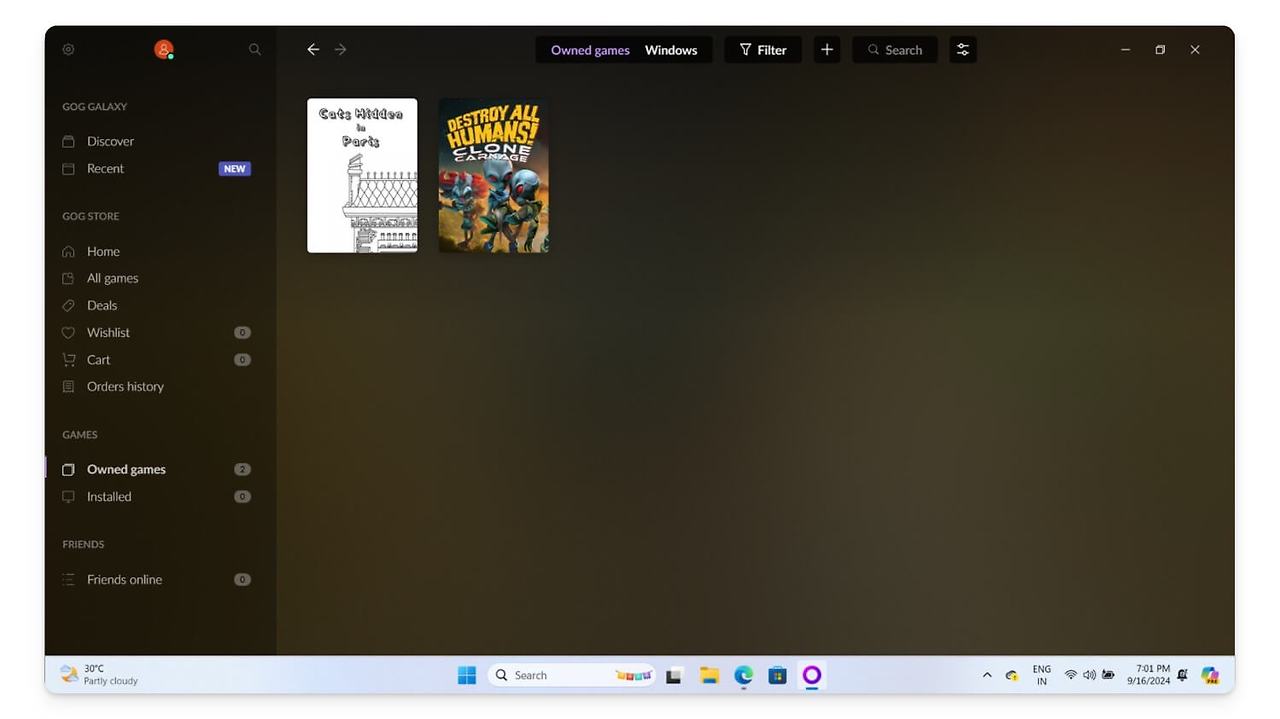The image size is (1280, 719).
Task: Click the Orders history receipt icon
Action: 68,386
